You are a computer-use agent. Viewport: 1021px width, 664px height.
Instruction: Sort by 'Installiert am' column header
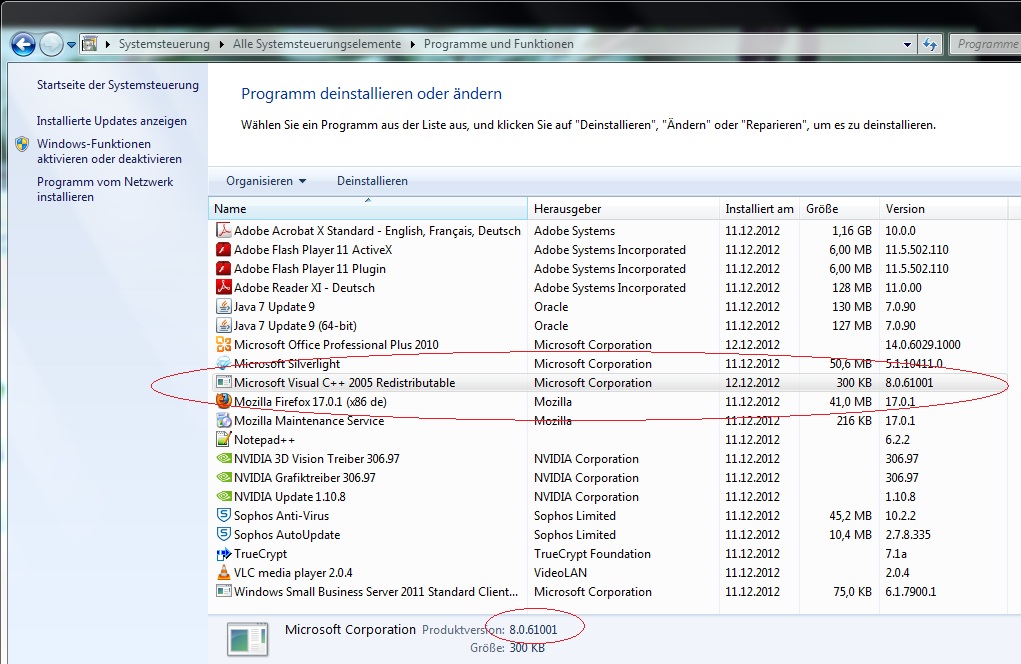(x=759, y=209)
